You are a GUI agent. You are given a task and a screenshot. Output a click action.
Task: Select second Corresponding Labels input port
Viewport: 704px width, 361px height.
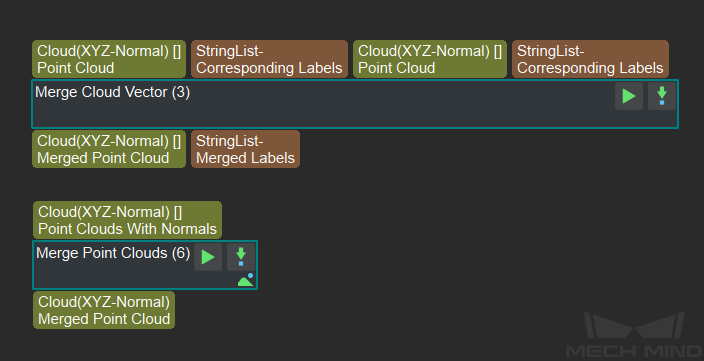coord(590,59)
